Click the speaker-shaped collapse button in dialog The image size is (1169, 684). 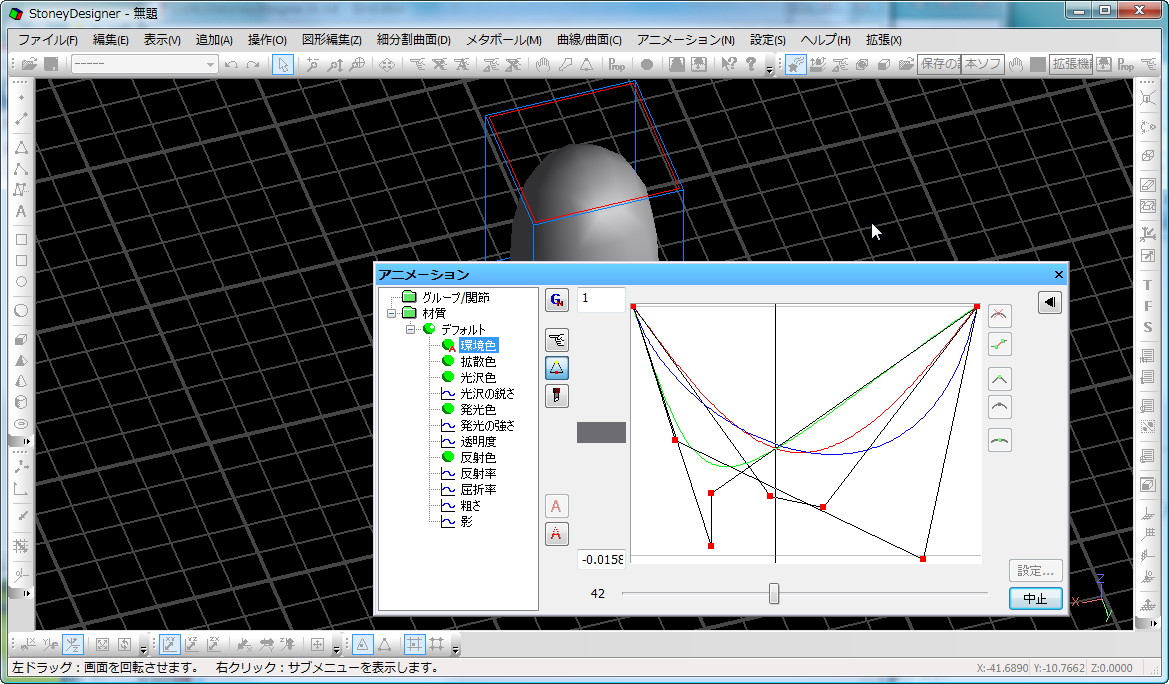[1049, 302]
